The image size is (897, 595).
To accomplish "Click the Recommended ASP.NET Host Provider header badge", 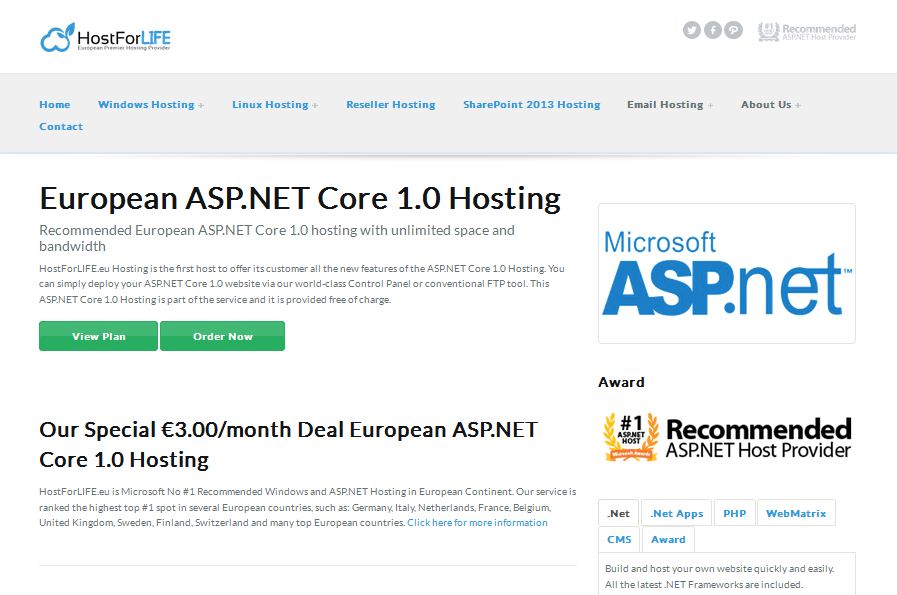I will coord(807,31).
